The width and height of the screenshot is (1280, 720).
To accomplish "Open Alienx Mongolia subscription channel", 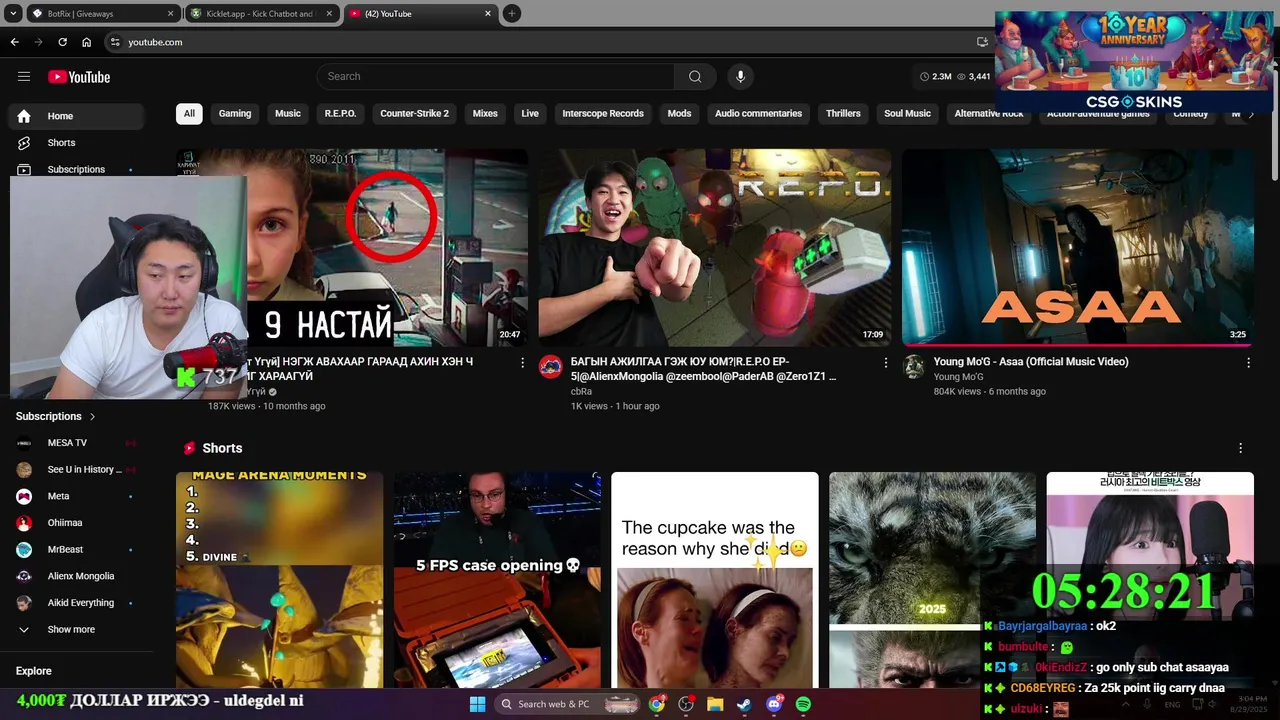I will click(x=76, y=576).
